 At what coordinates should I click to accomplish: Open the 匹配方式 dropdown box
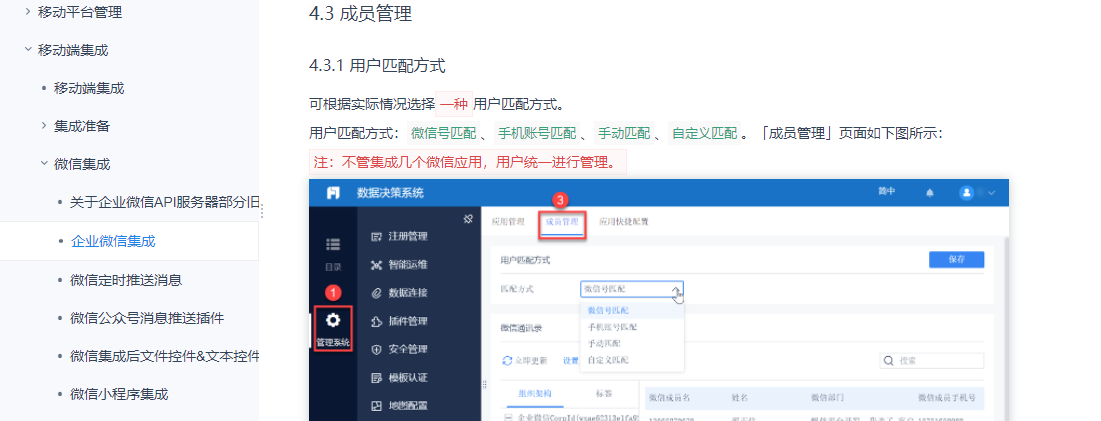[x=631, y=289]
